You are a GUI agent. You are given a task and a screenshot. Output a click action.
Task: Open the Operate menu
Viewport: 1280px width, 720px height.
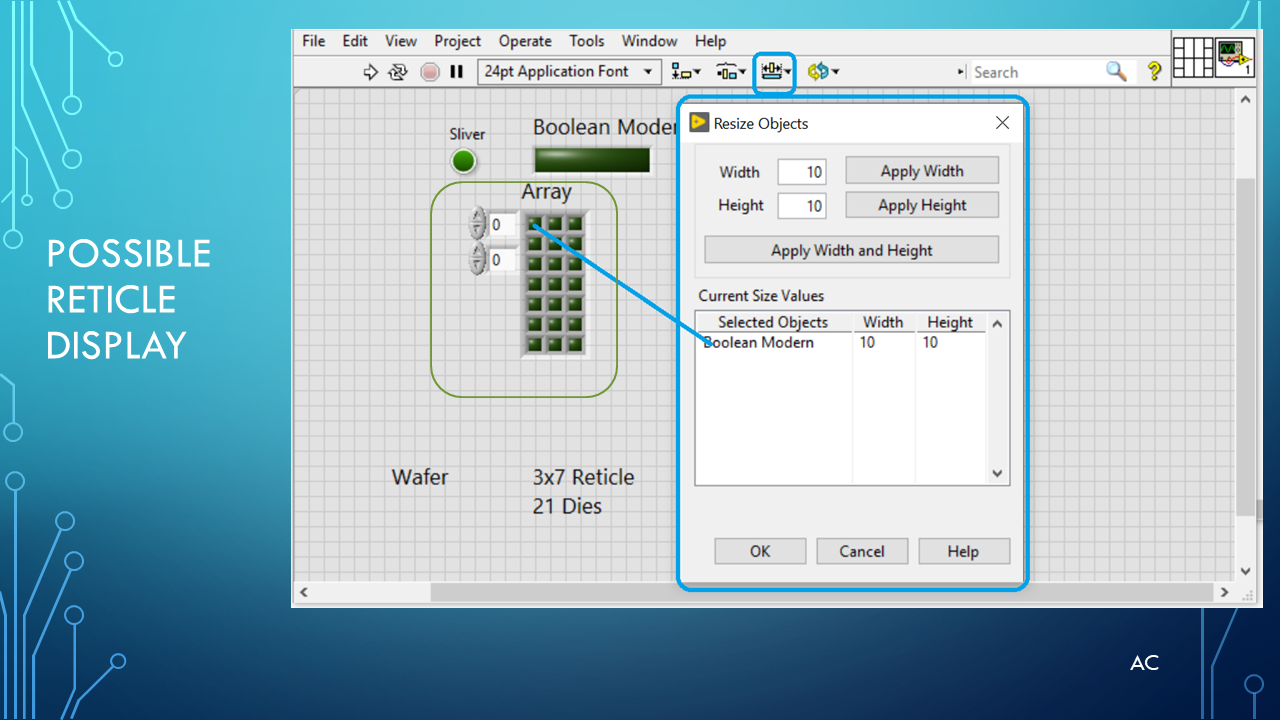point(525,41)
